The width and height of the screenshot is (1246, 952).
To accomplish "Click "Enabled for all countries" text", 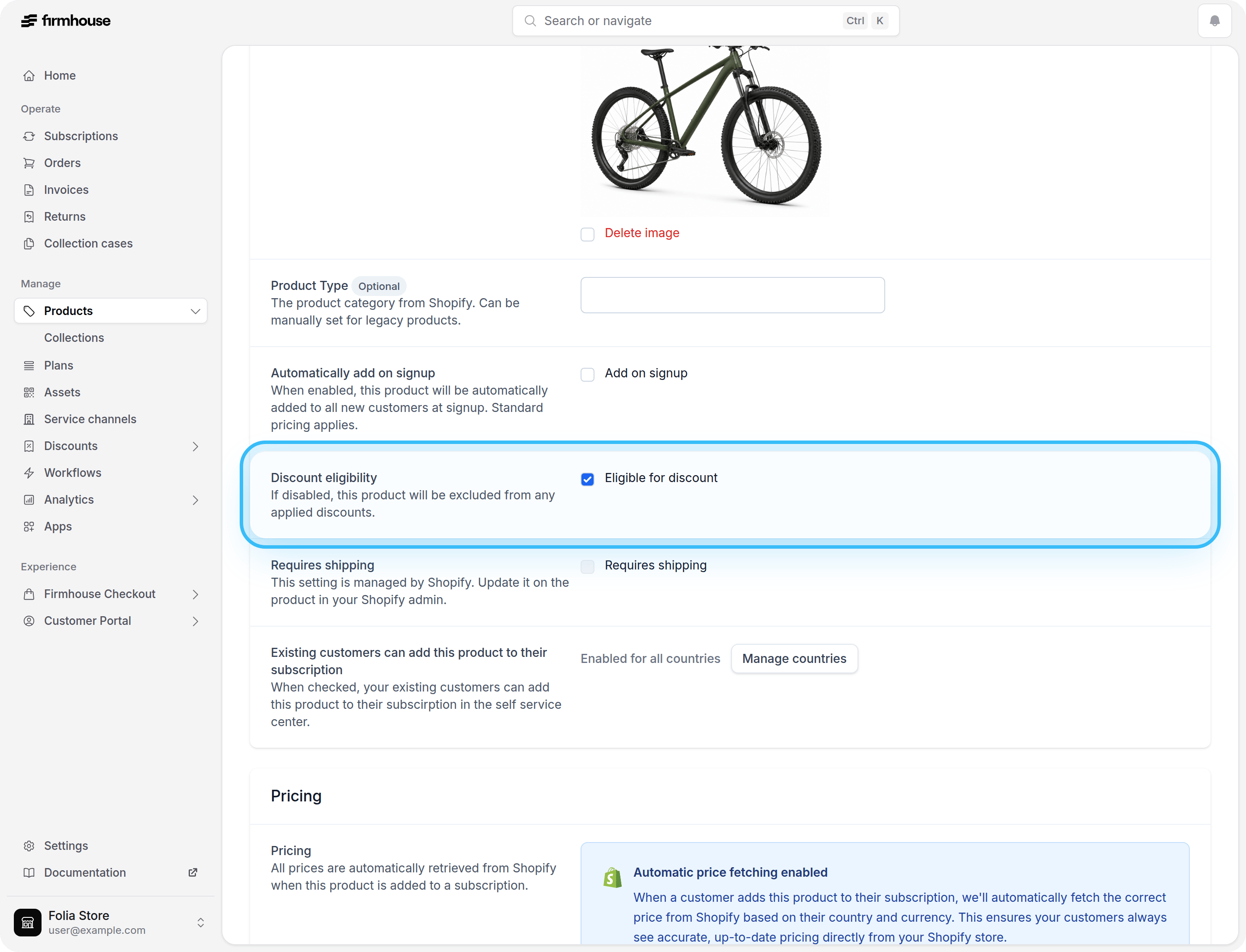I will click(650, 659).
